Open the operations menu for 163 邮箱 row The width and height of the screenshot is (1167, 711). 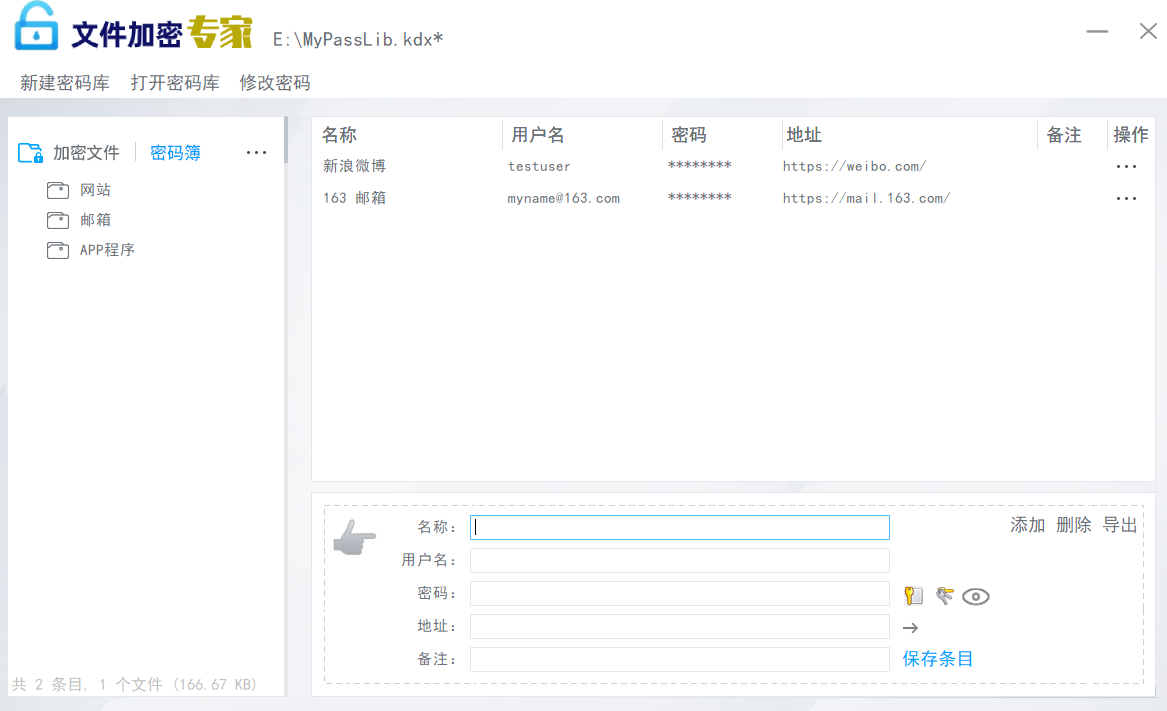point(1126,199)
